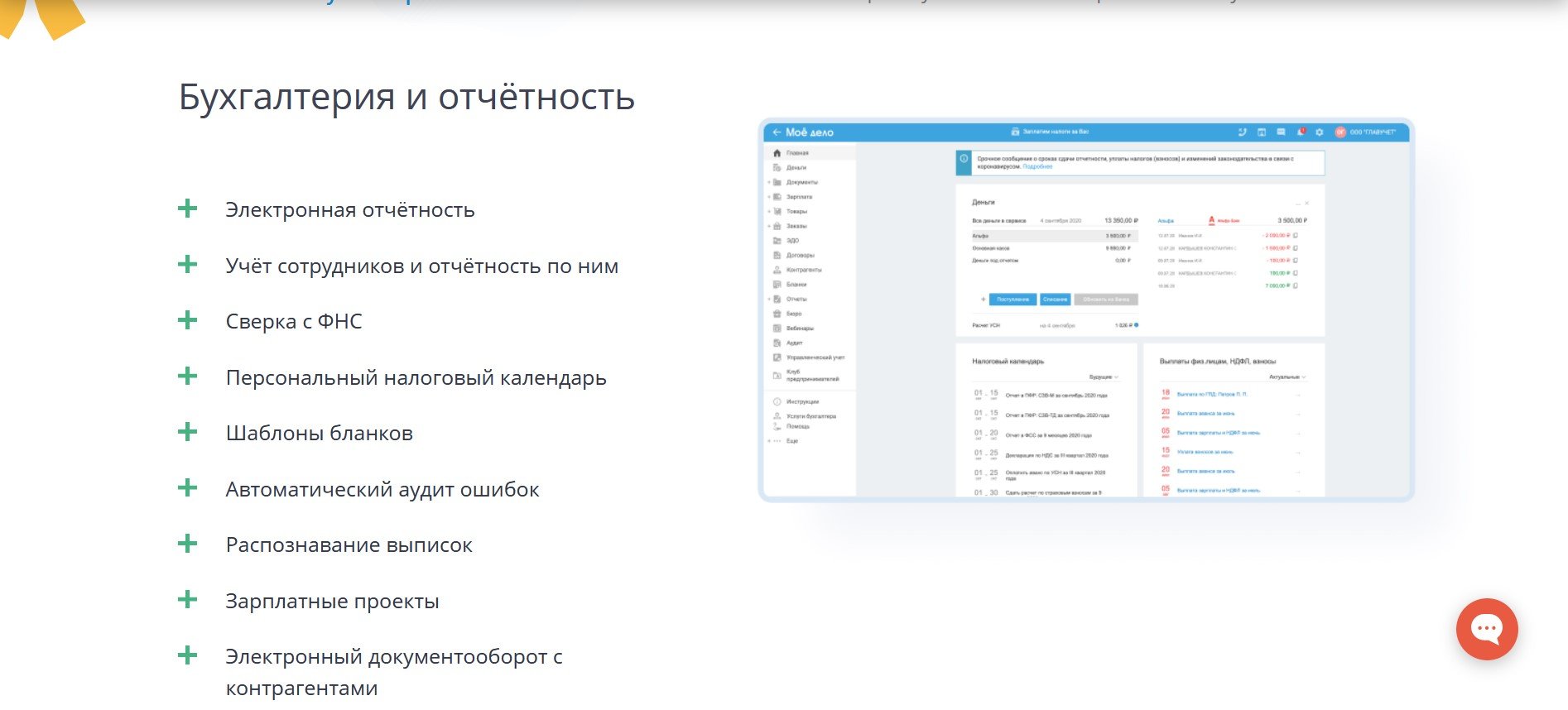Expand the plus beside Сверка с ФНС
1568x710 pixels.
pyautogui.click(x=188, y=320)
